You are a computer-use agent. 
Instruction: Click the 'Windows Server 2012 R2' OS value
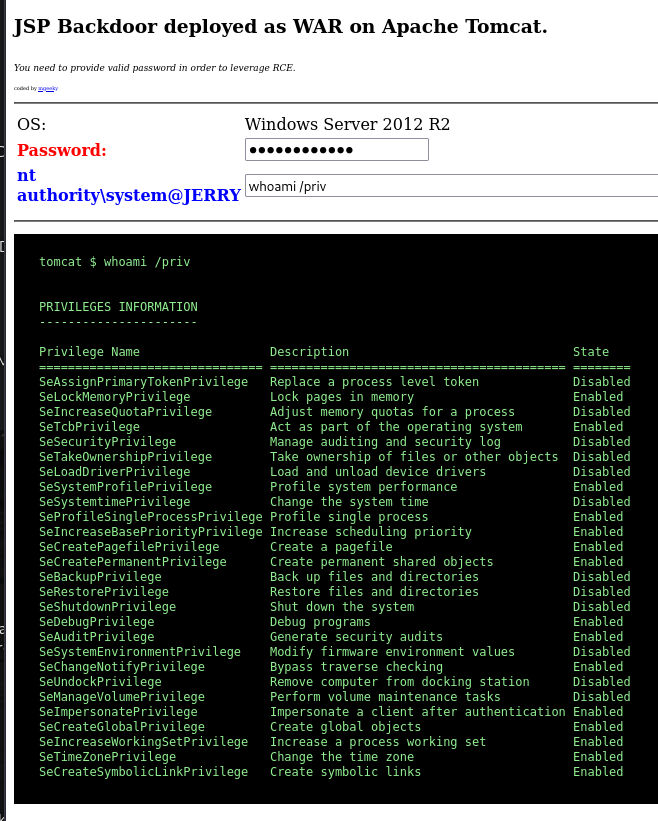tap(347, 125)
